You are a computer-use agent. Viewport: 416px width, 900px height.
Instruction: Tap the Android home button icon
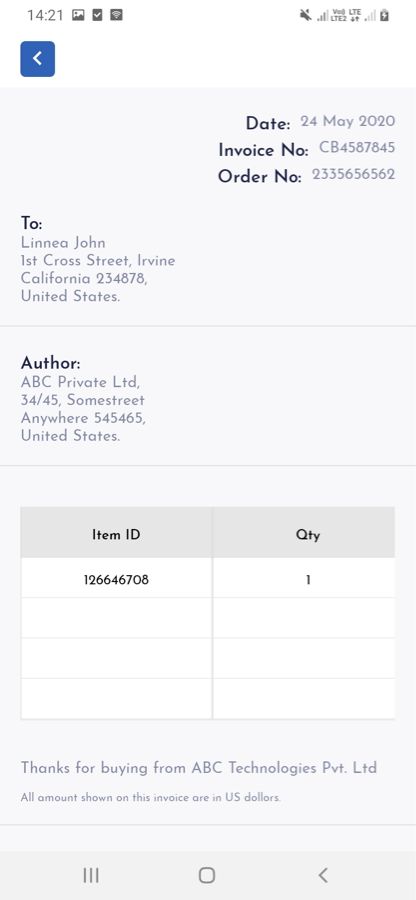(x=207, y=875)
